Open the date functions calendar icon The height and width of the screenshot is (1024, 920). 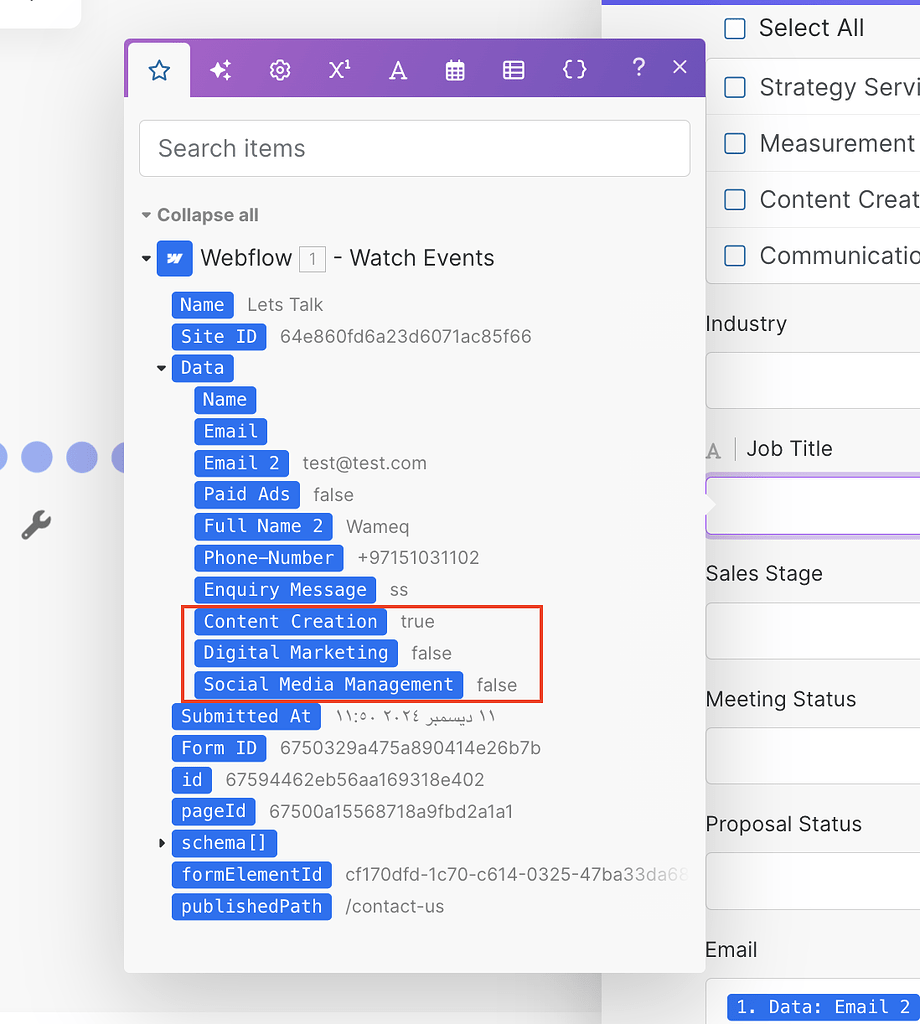point(455,70)
